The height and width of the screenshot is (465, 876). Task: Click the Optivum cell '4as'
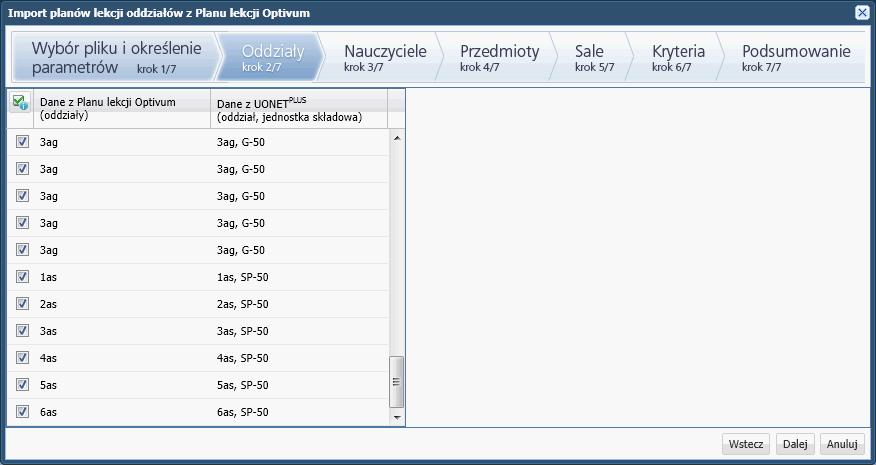tap(122, 357)
